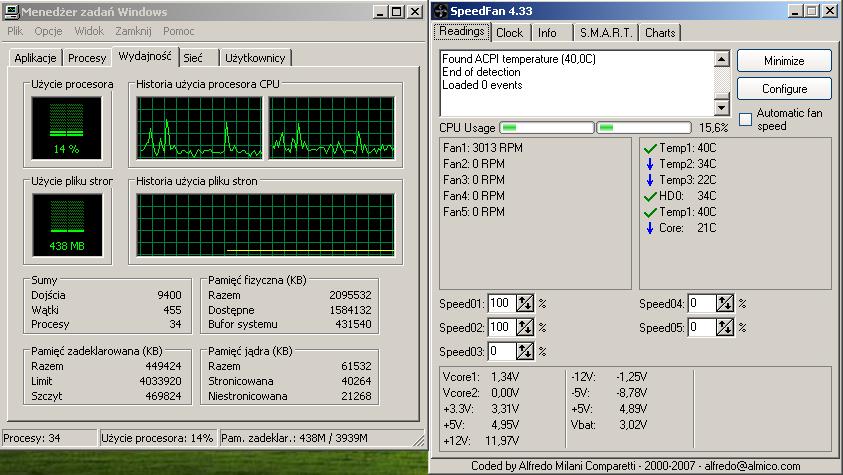The image size is (843, 475).
Task: Click the second CPU Usage progress bar
Action: [x=644, y=127]
